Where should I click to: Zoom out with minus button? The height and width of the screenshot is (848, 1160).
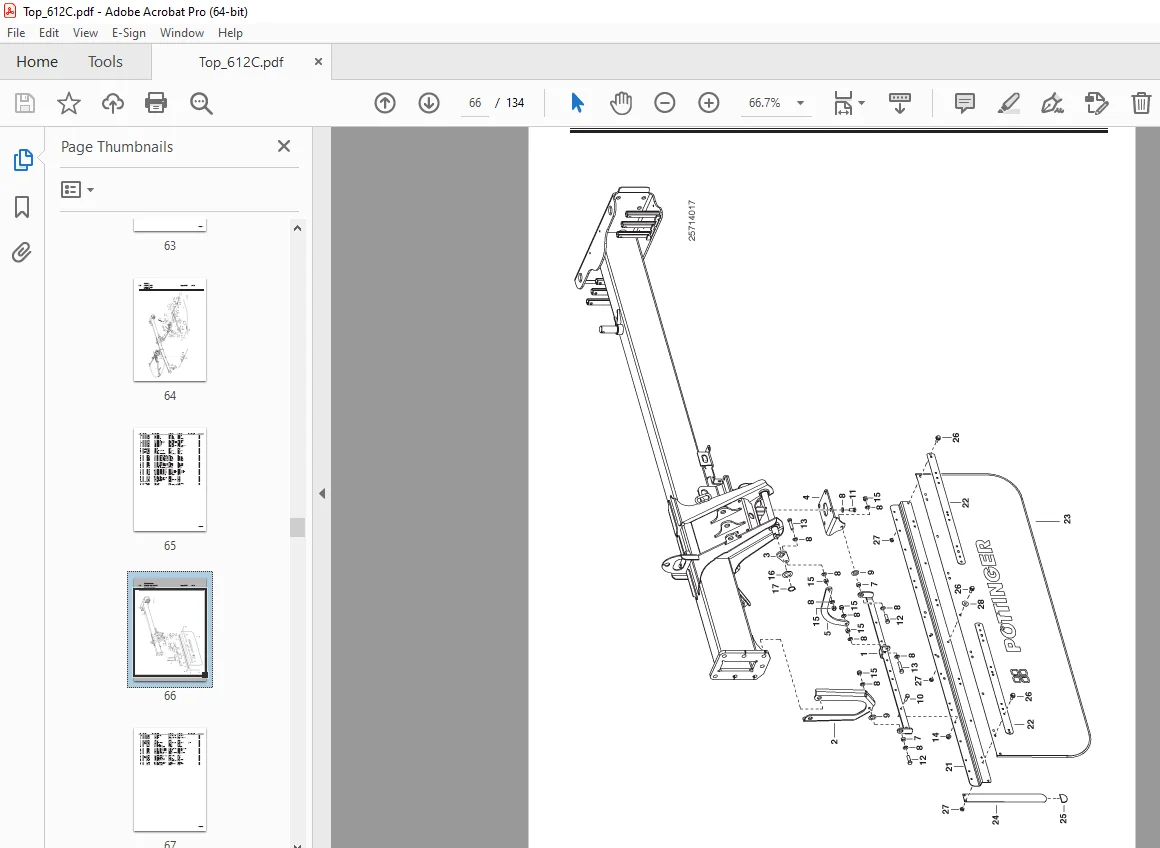(664, 103)
